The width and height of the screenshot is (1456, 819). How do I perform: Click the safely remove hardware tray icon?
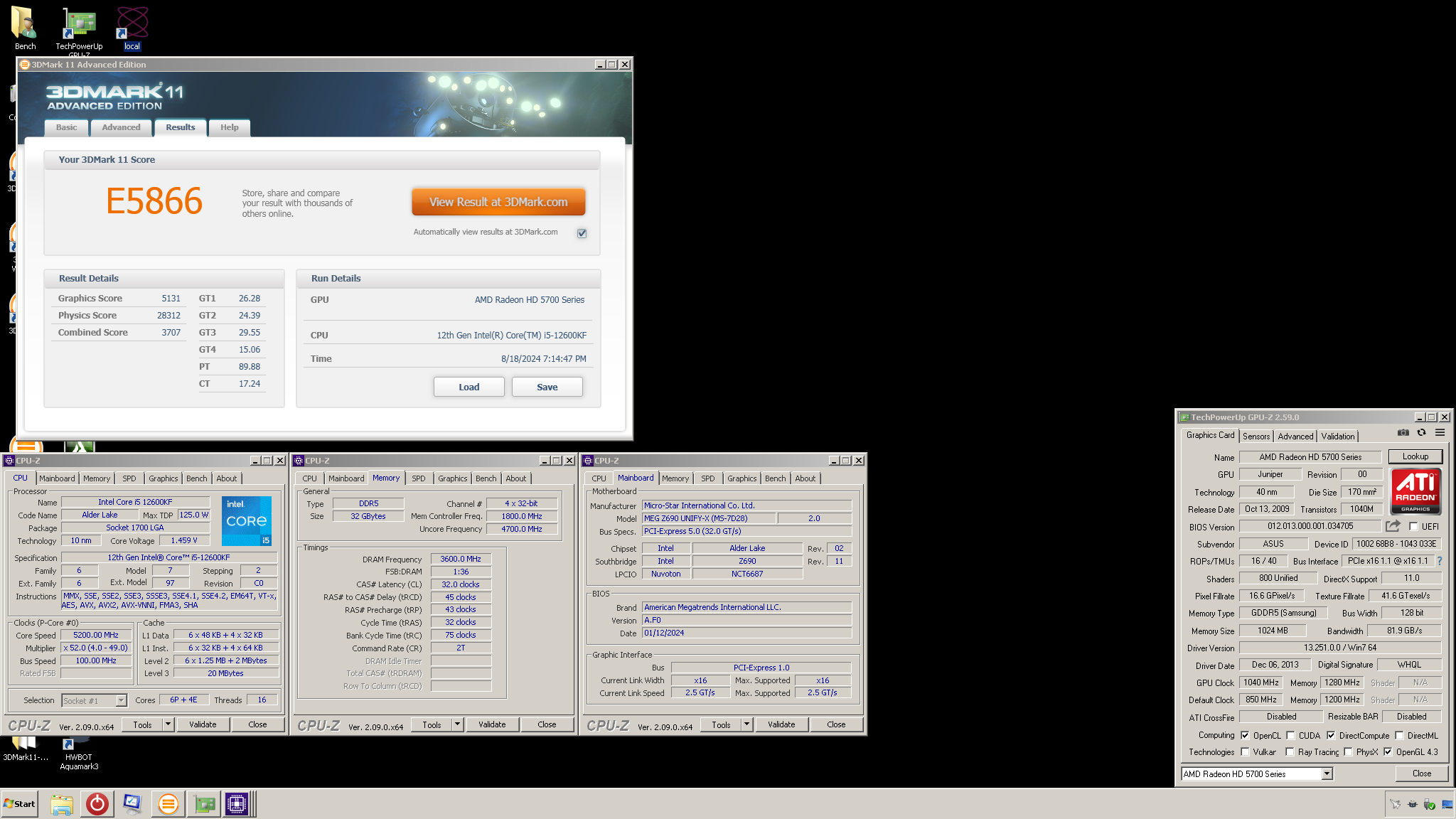(x=1429, y=804)
